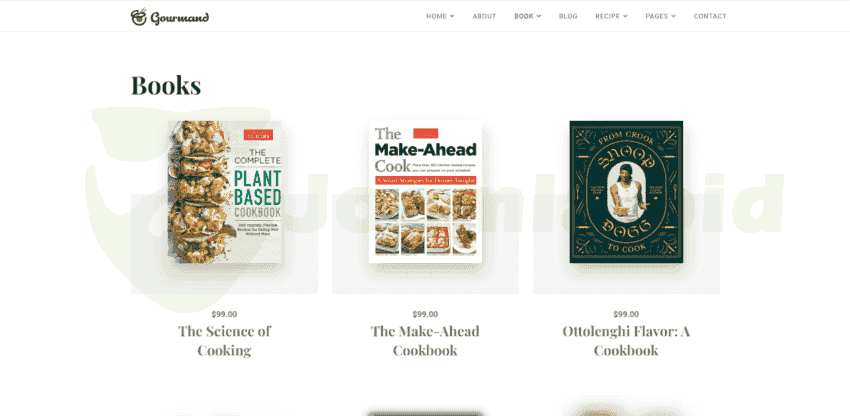Expand the Home dropdown chevron
Screen dimensions: 850x416
point(452,16)
